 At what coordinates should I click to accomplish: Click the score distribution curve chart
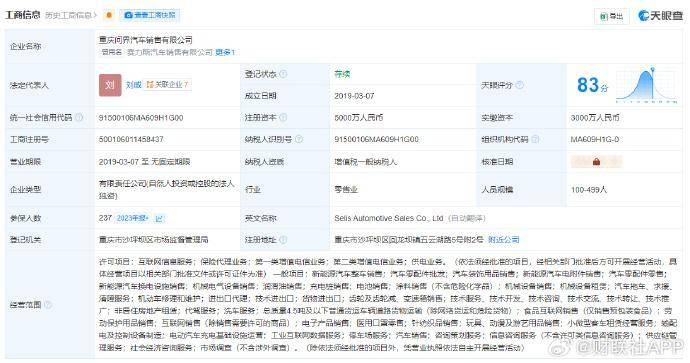[x=647, y=85]
